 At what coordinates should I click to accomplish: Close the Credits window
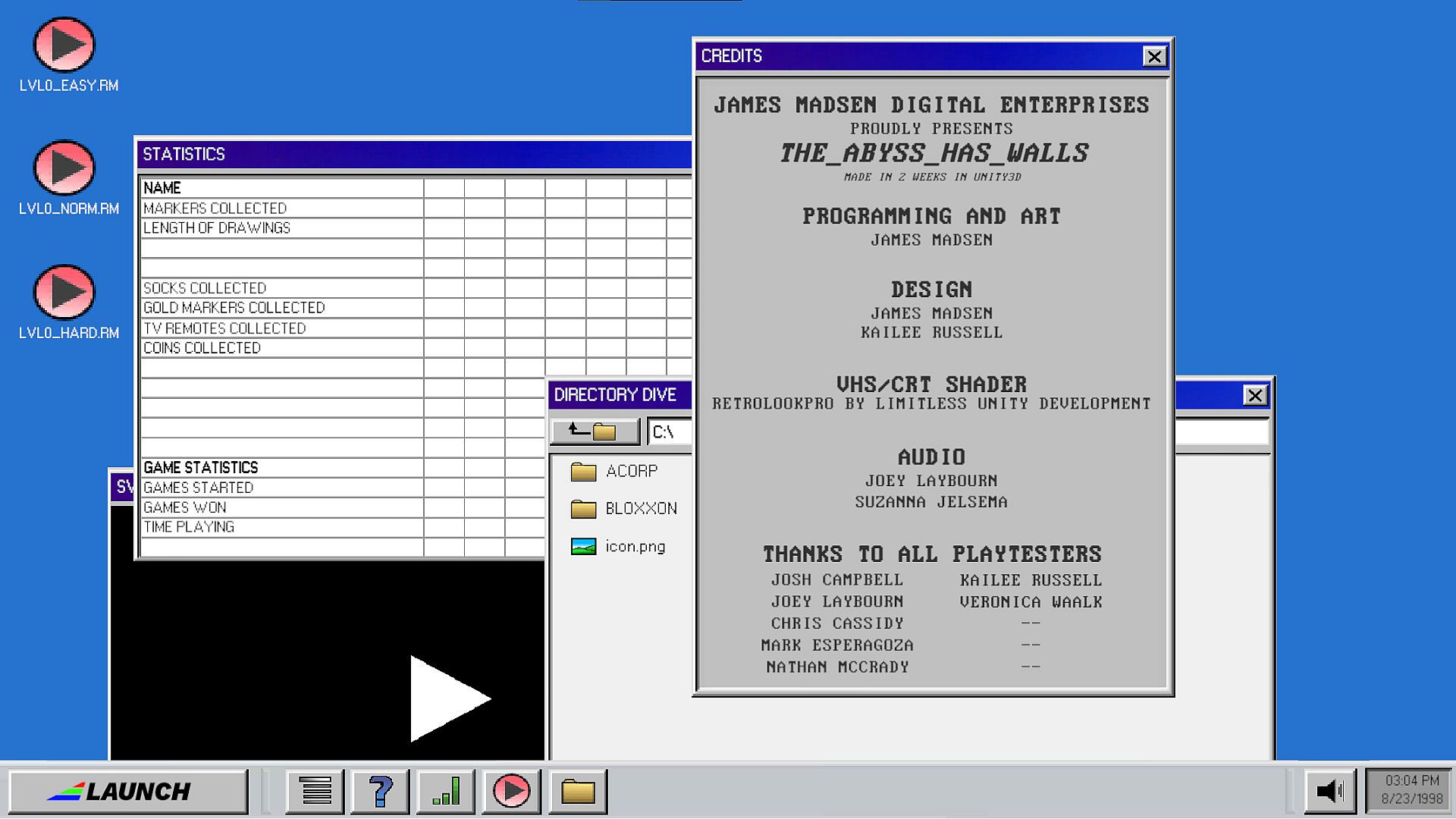point(1154,57)
